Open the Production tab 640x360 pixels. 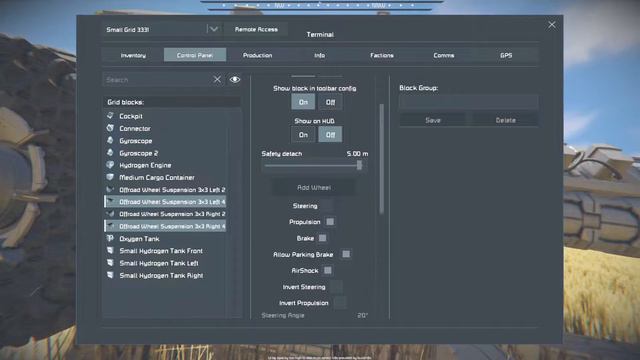point(257,55)
